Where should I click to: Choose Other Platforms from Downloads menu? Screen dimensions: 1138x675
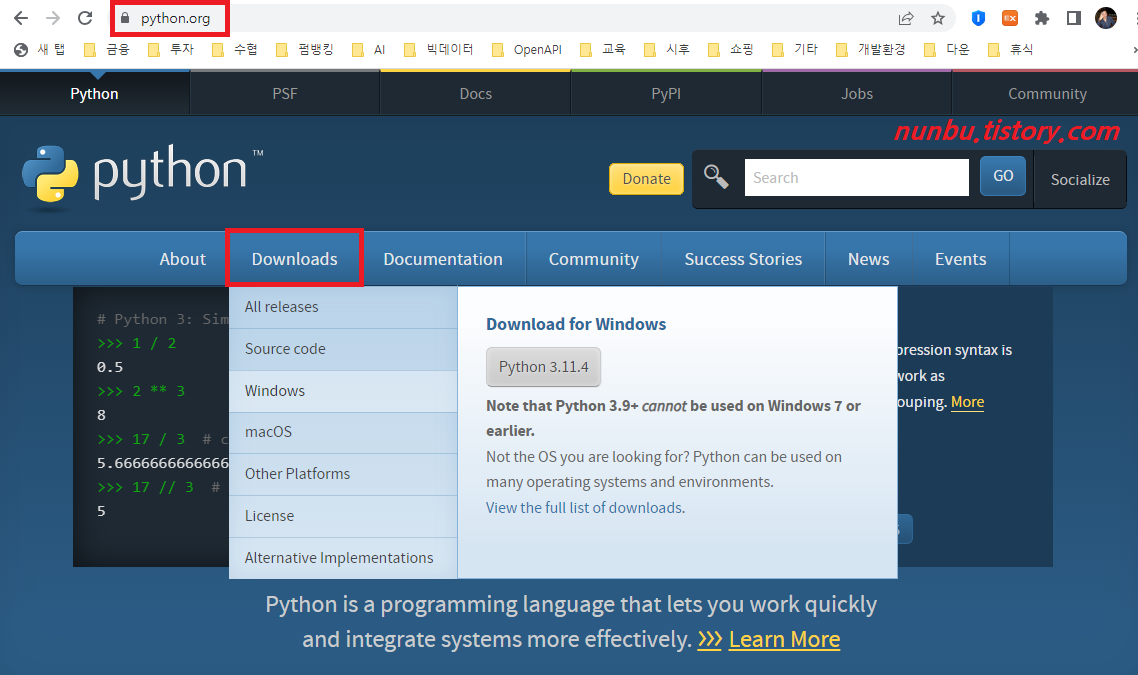pos(343,475)
